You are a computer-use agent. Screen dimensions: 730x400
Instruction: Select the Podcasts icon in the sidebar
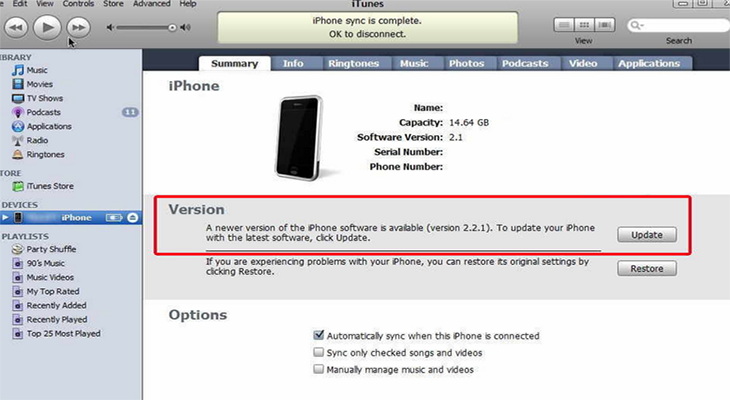(x=18, y=112)
